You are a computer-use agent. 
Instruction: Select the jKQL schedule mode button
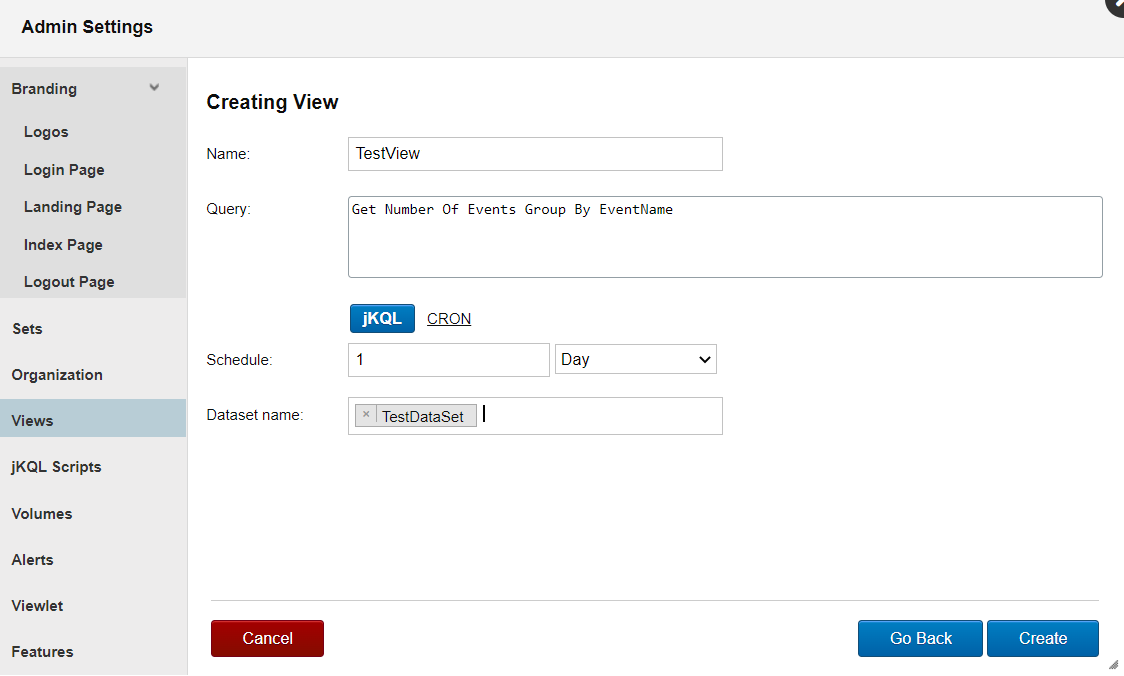click(382, 319)
